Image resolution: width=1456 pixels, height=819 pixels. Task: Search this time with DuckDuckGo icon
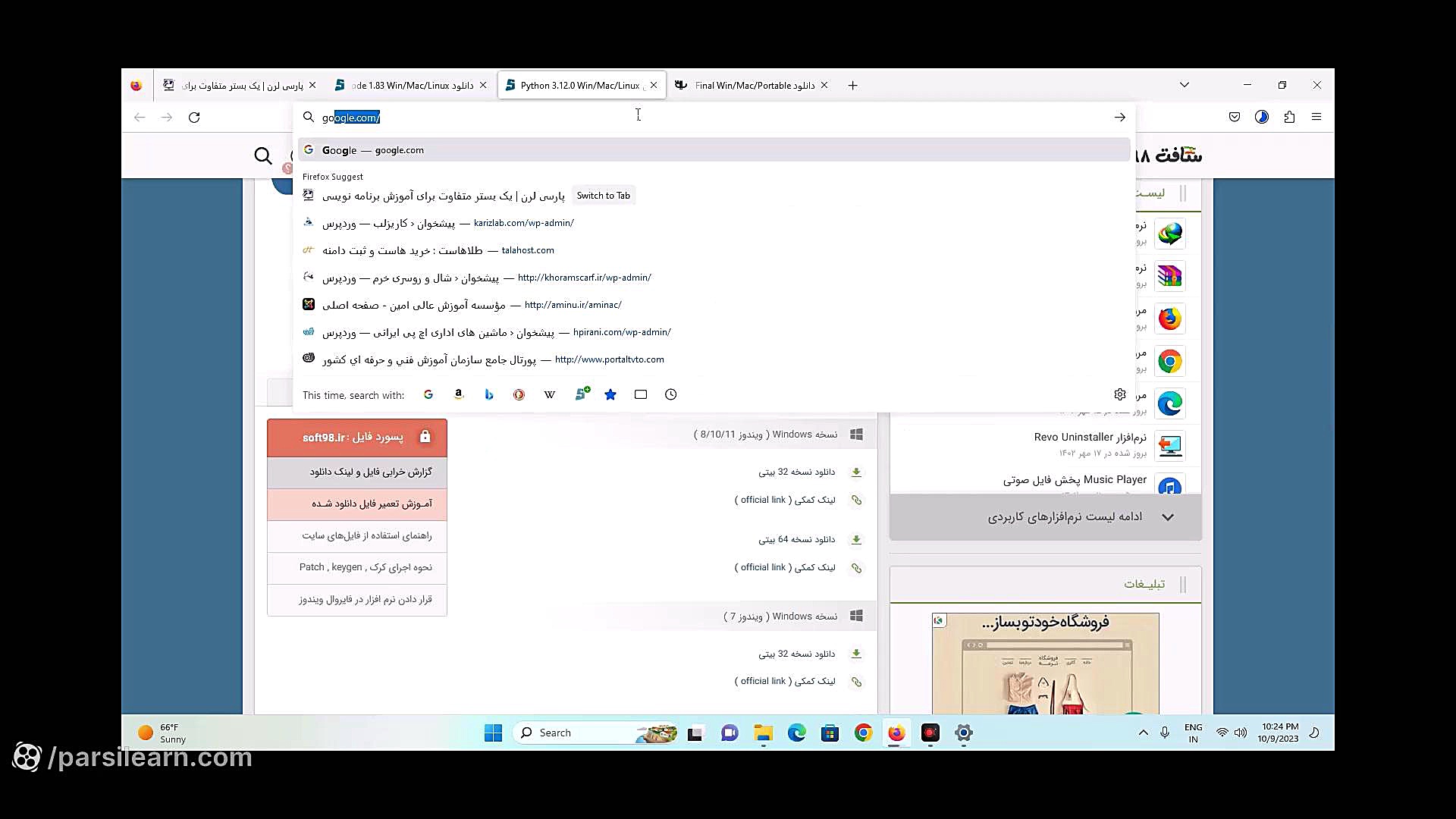pyautogui.click(x=519, y=394)
